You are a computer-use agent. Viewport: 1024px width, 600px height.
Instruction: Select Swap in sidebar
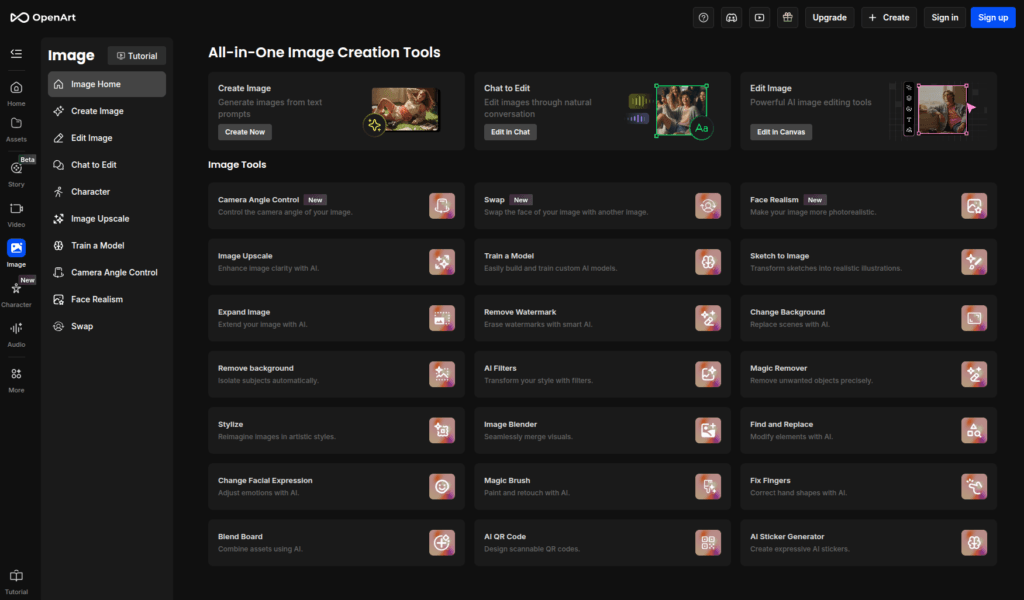click(x=106, y=326)
